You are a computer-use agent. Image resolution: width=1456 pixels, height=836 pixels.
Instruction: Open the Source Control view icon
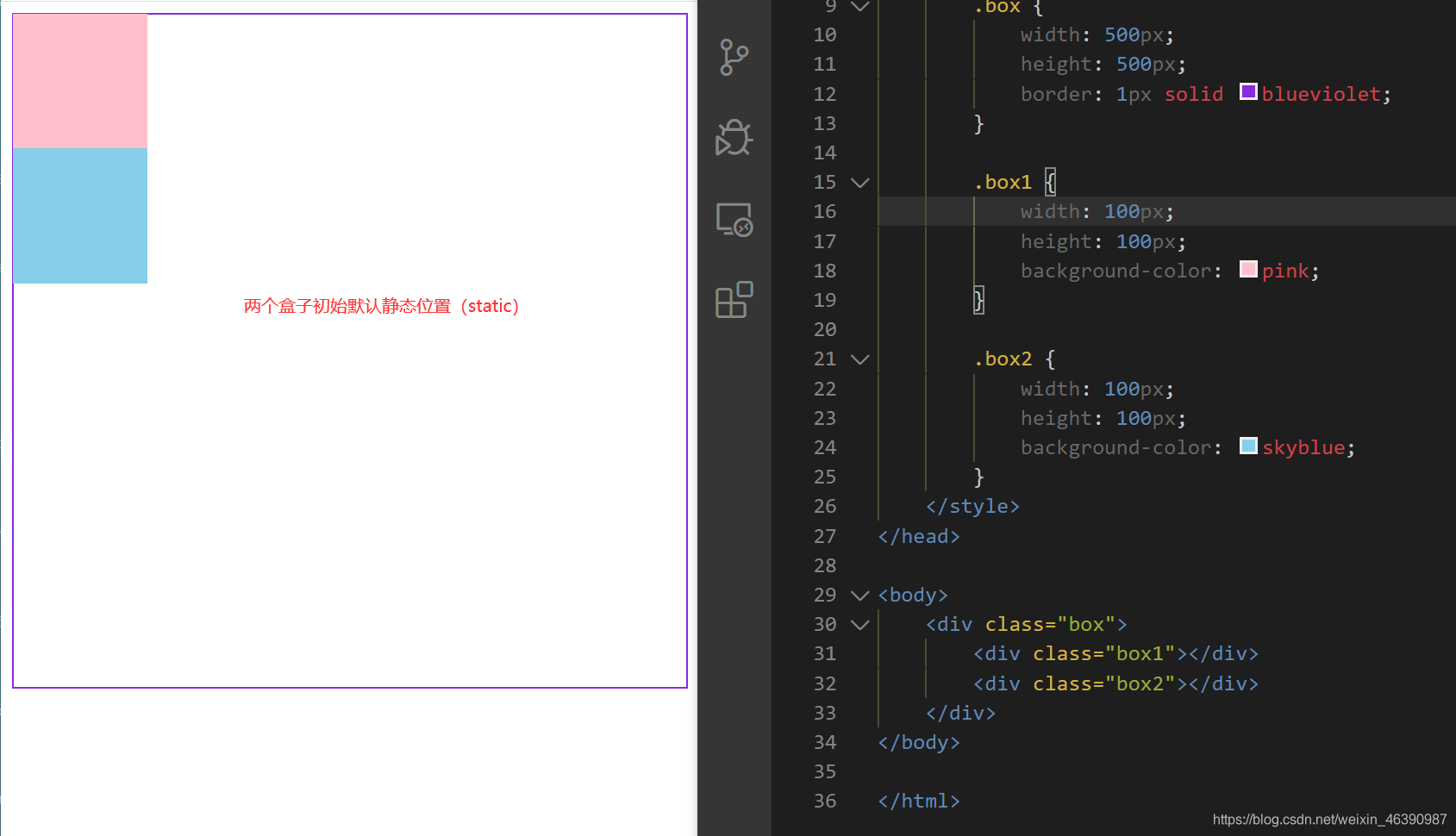coord(734,57)
